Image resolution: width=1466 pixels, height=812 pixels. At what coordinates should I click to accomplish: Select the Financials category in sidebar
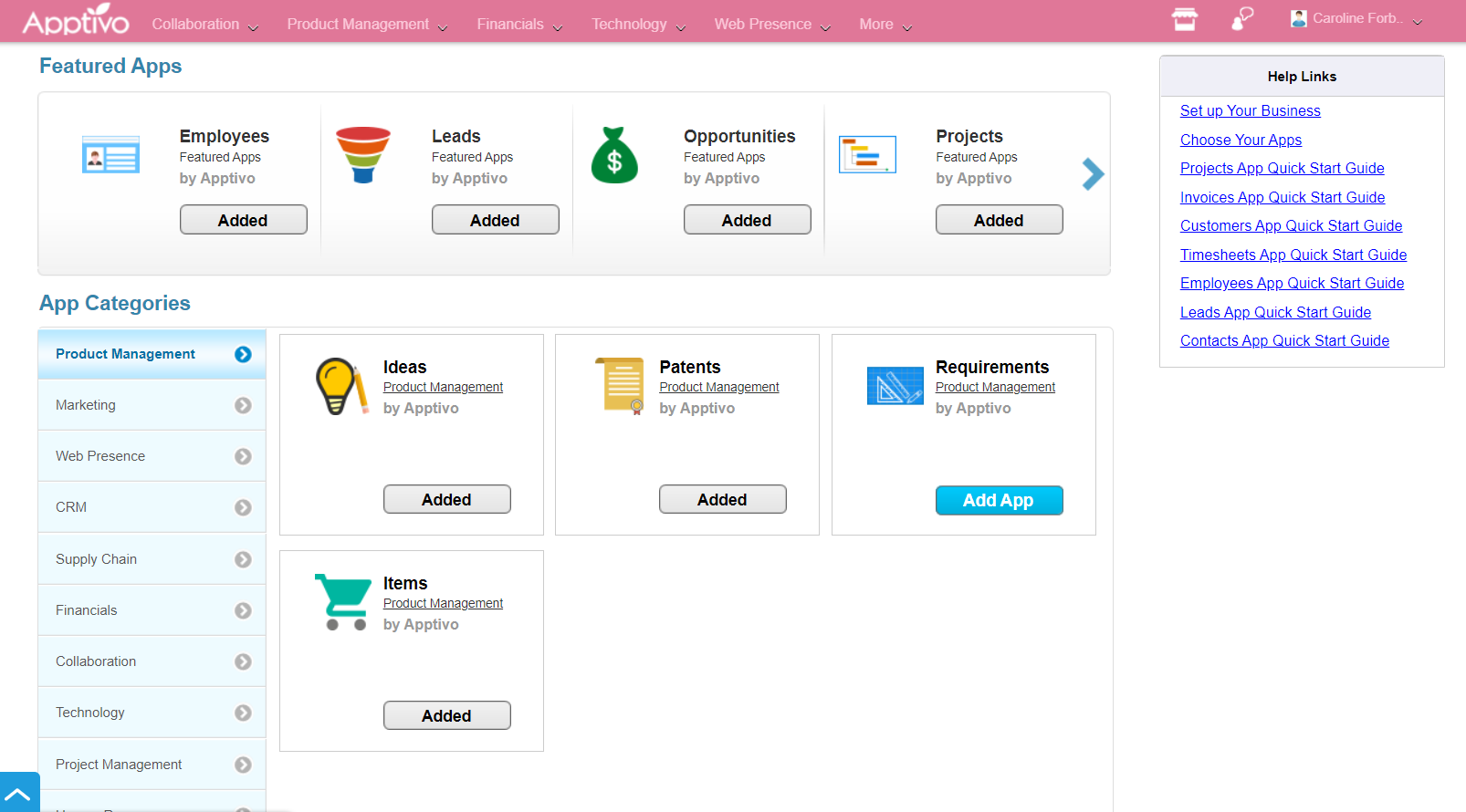point(152,610)
